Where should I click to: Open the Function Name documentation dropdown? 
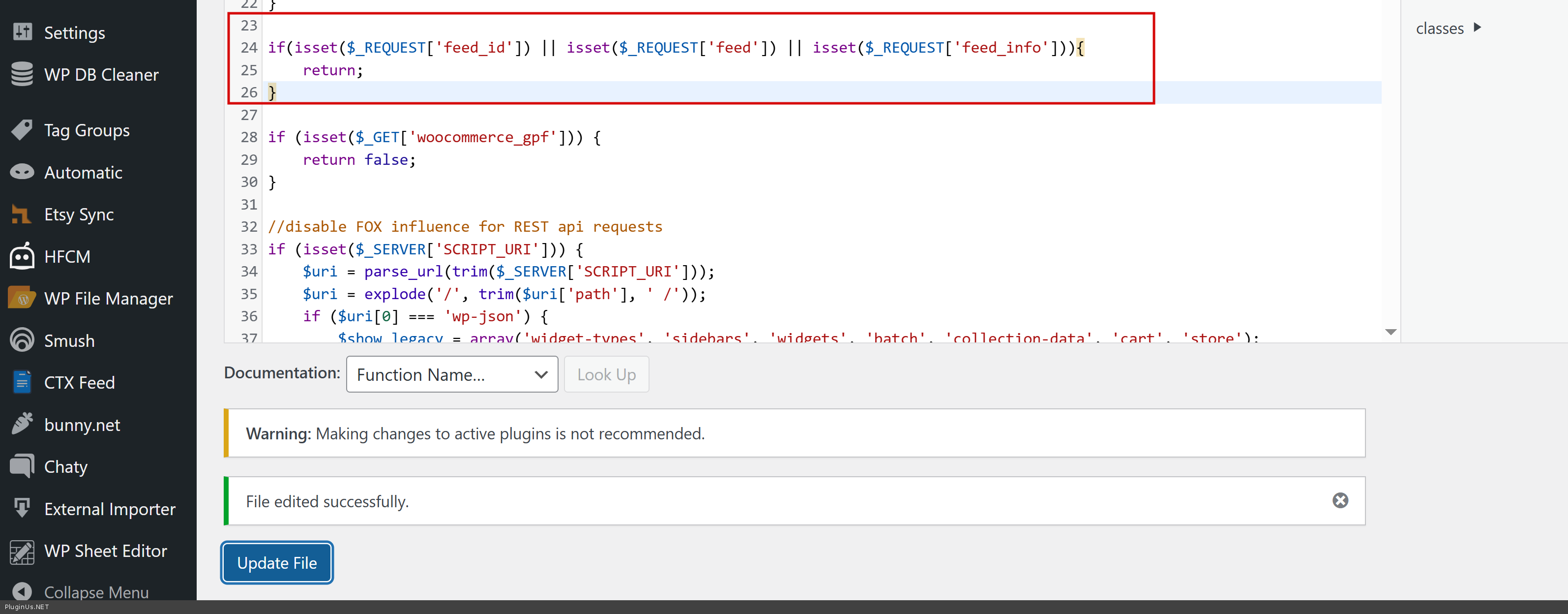(452, 374)
